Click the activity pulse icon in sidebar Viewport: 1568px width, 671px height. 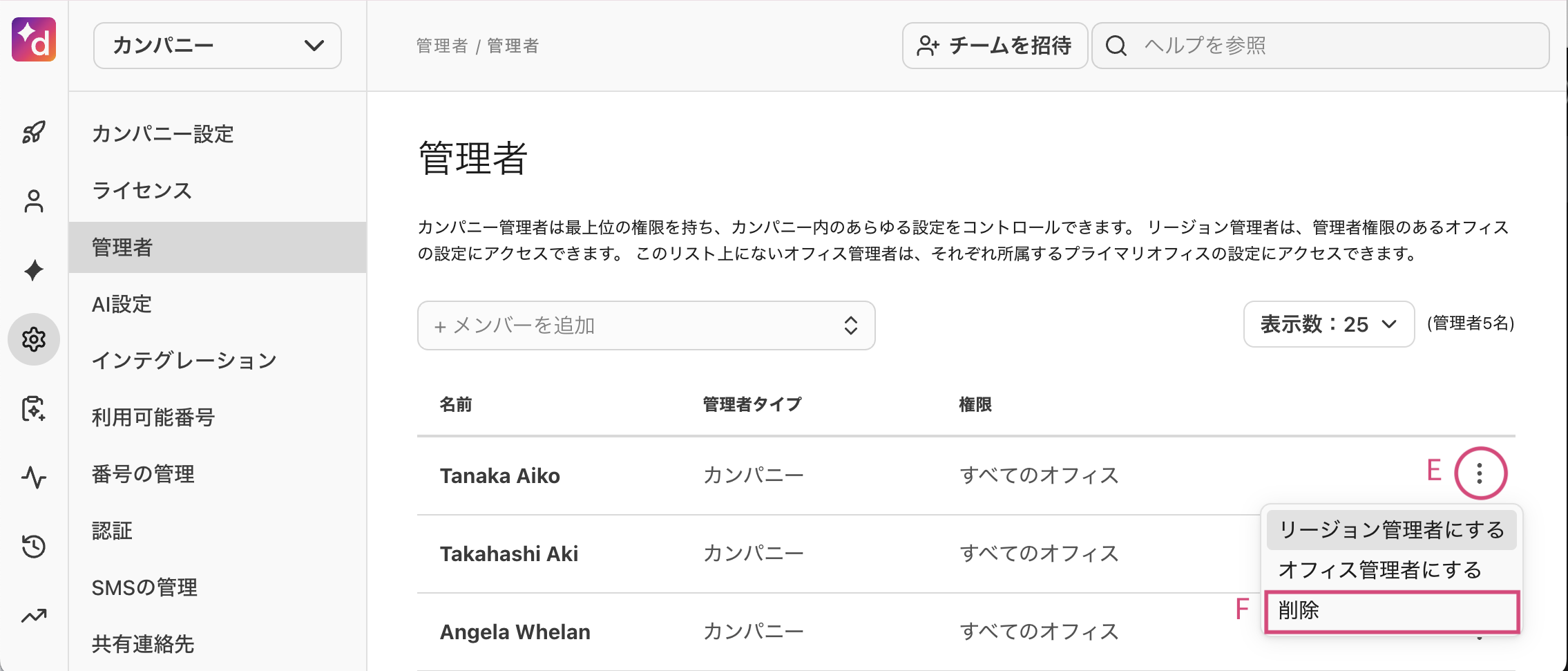click(x=34, y=478)
